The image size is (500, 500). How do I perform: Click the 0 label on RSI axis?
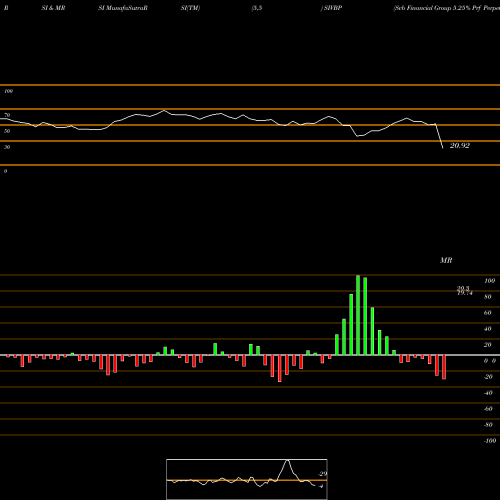pyautogui.click(x=5, y=171)
